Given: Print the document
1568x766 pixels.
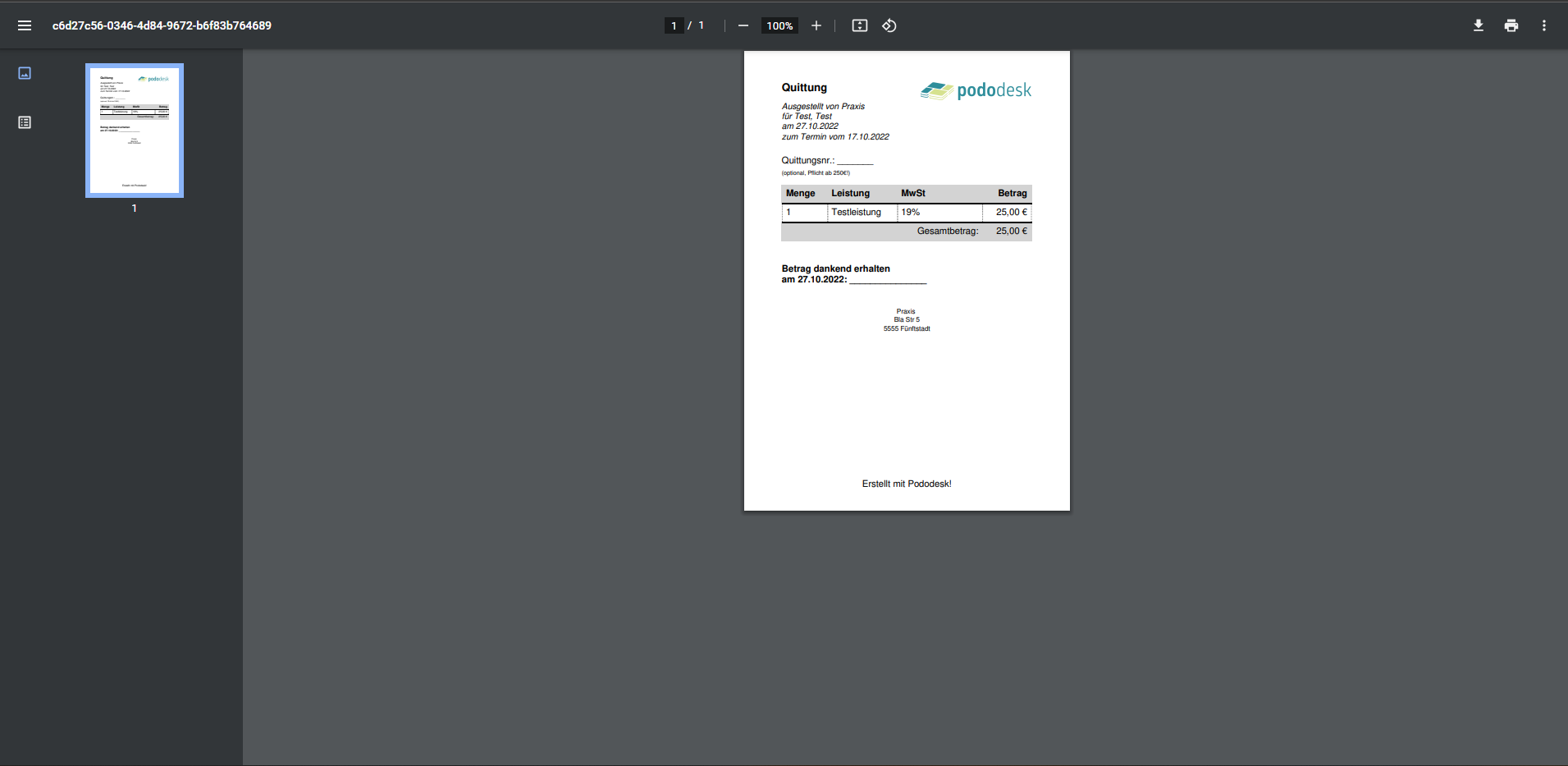Looking at the screenshot, I should click(x=1511, y=25).
